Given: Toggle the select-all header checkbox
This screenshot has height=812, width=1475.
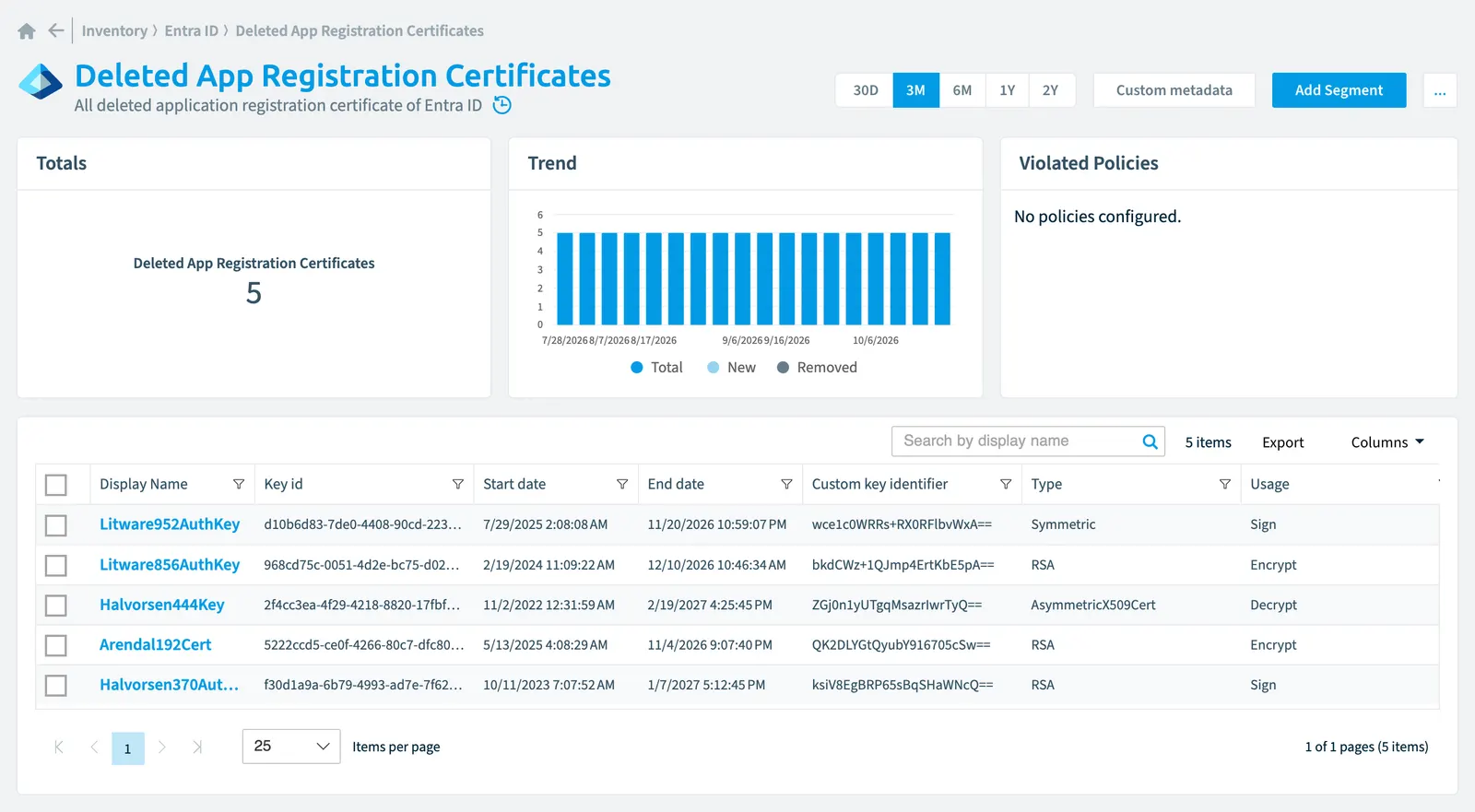Looking at the screenshot, I should click(56, 485).
